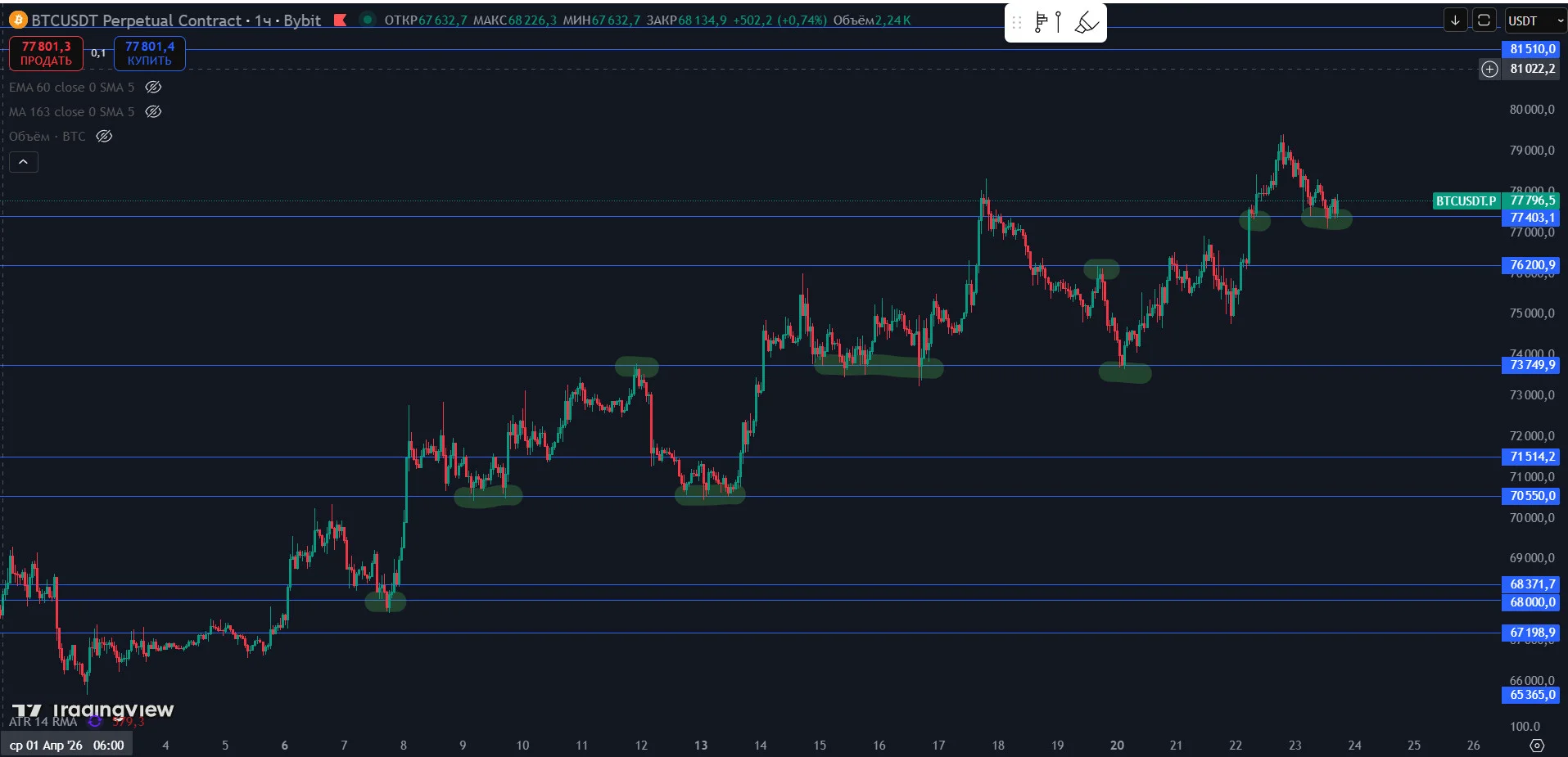Click the ПРОДАТЬ sell button

[x=46, y=53]
